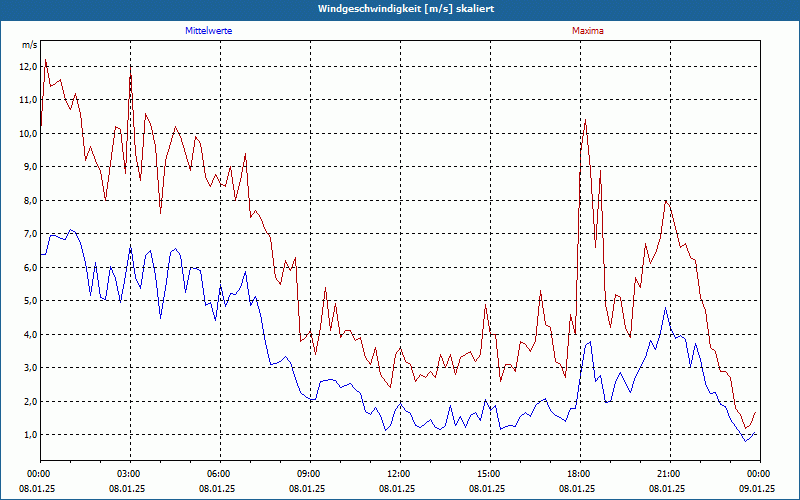Click the chart title 'Windgeschwindigkeit [m/s] skaliert'
Screen dimensions: 800x500
click(x=406, y=9)
